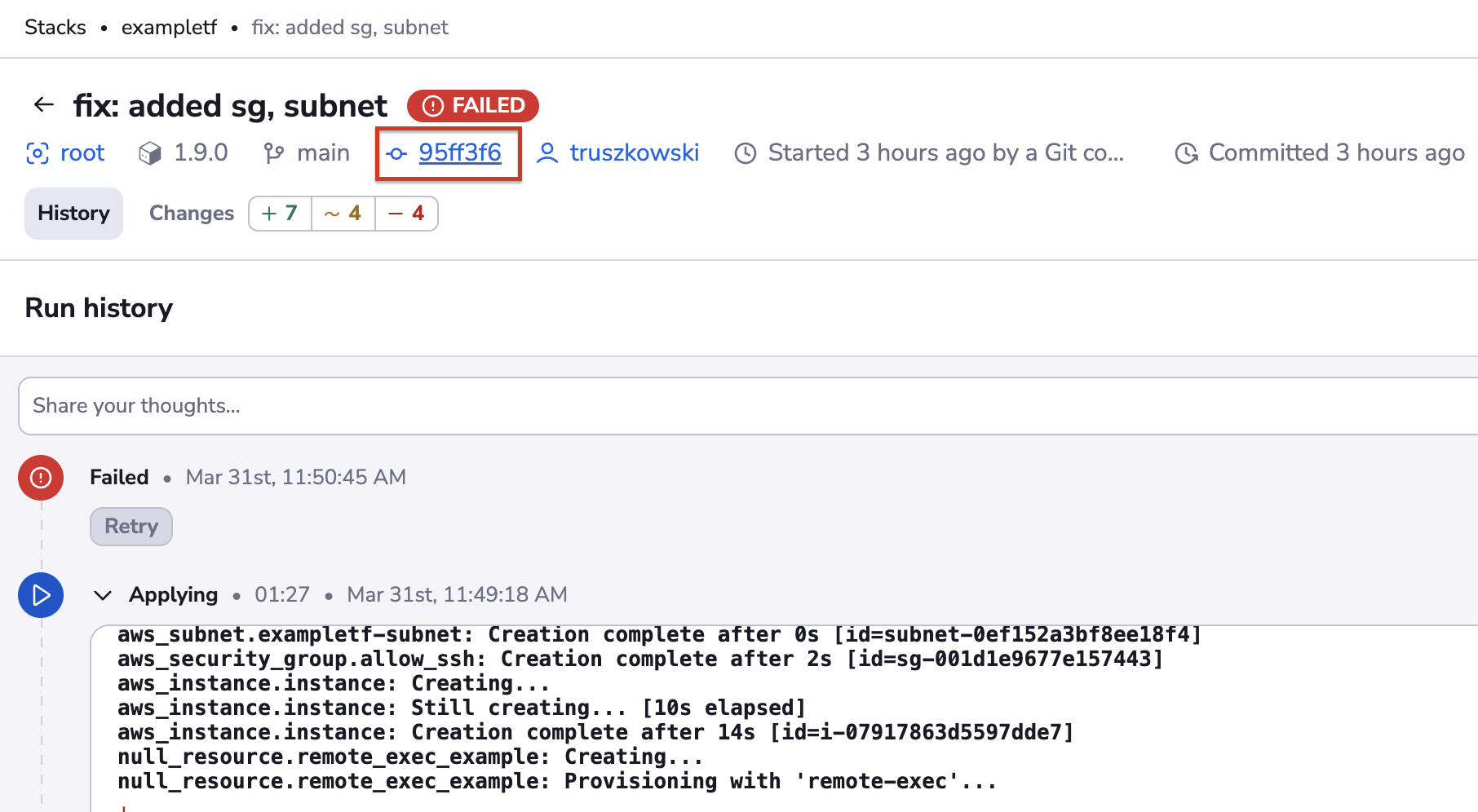
Task: View truszkowski's user profile
Action: coord(635,152)
